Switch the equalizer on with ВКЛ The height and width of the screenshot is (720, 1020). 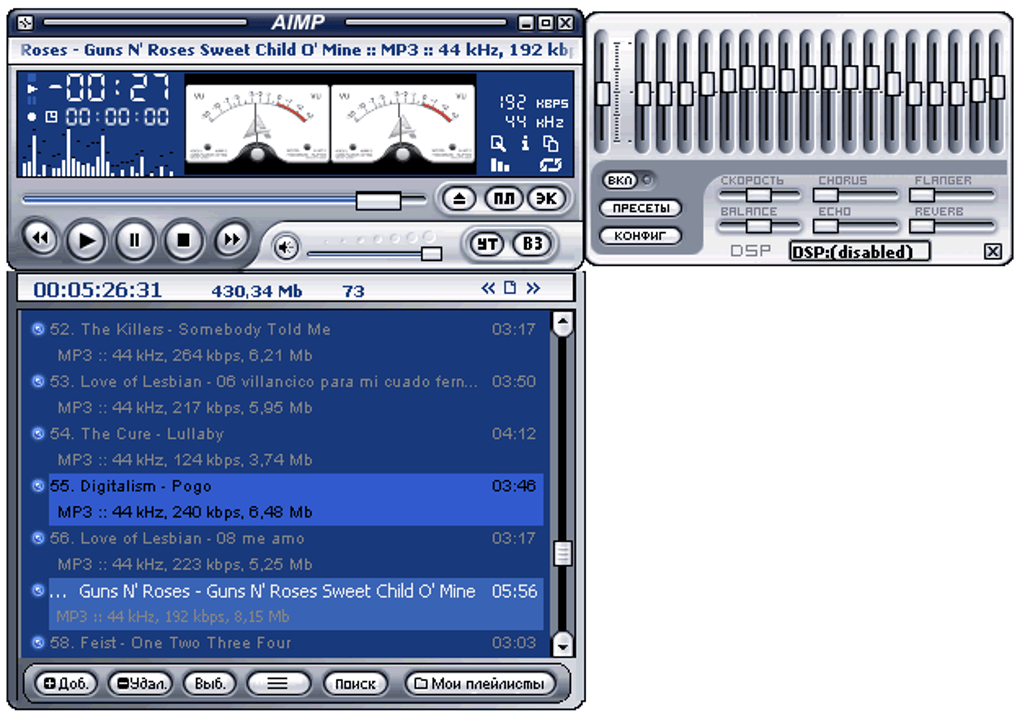620,180
